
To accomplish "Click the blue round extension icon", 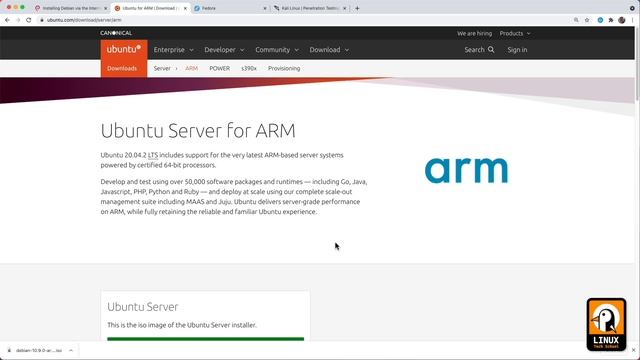I will pos(600,20).
